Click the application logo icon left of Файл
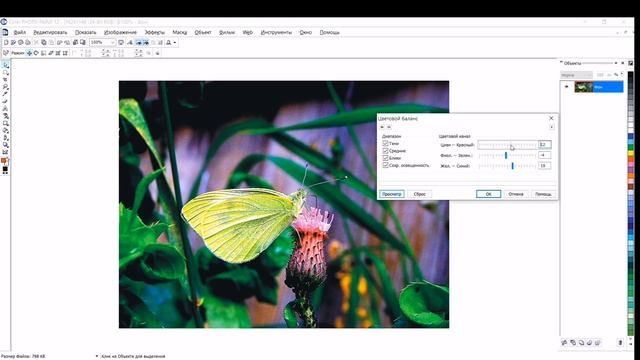Viewport: 640px width, 360px height. tap(5, 32)
